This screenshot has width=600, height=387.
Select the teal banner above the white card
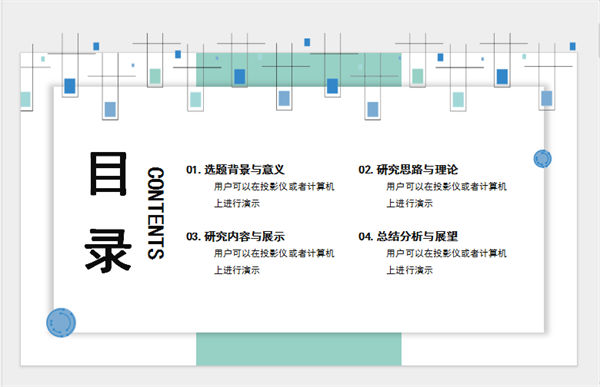click(x=299, y=70)
